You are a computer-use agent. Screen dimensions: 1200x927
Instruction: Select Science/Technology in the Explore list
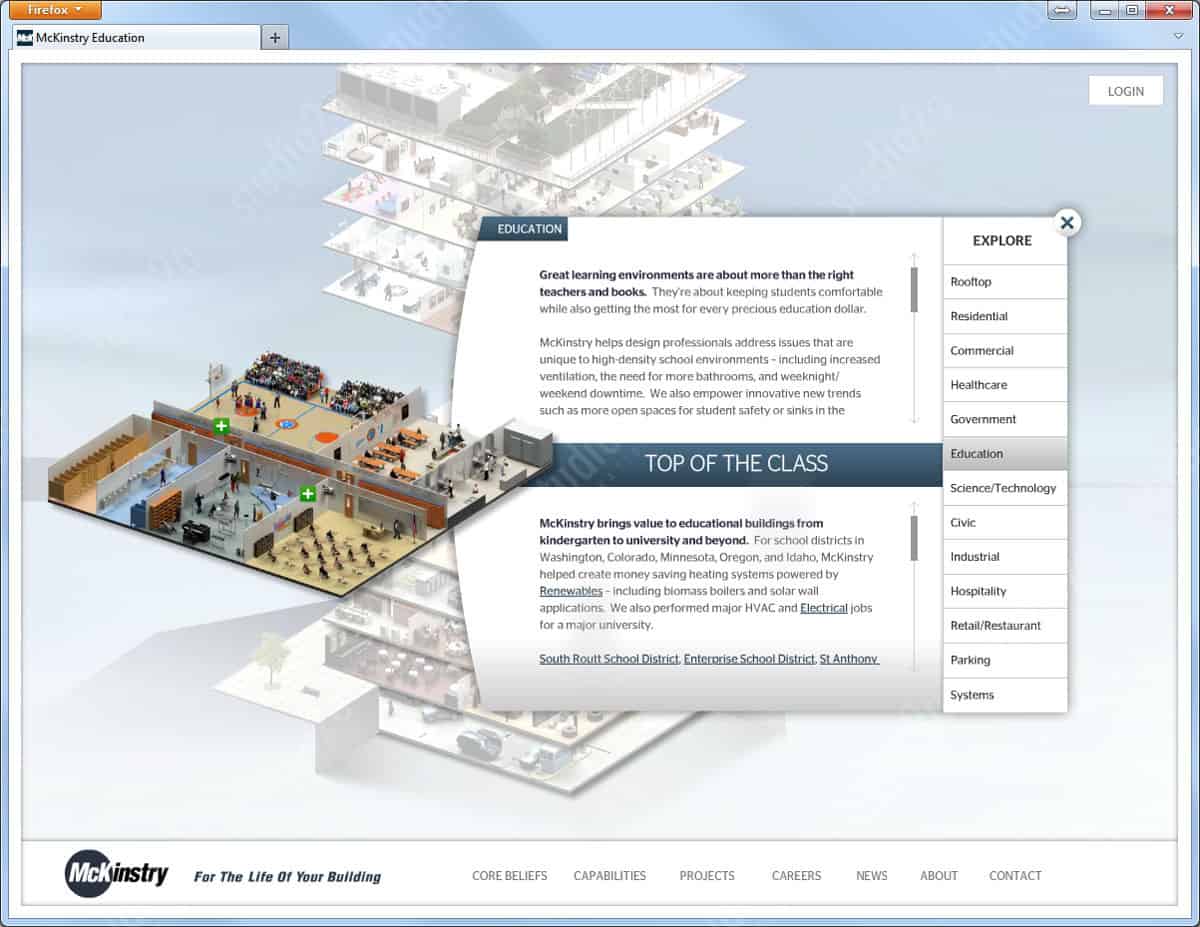click(x=1005, y=488)
